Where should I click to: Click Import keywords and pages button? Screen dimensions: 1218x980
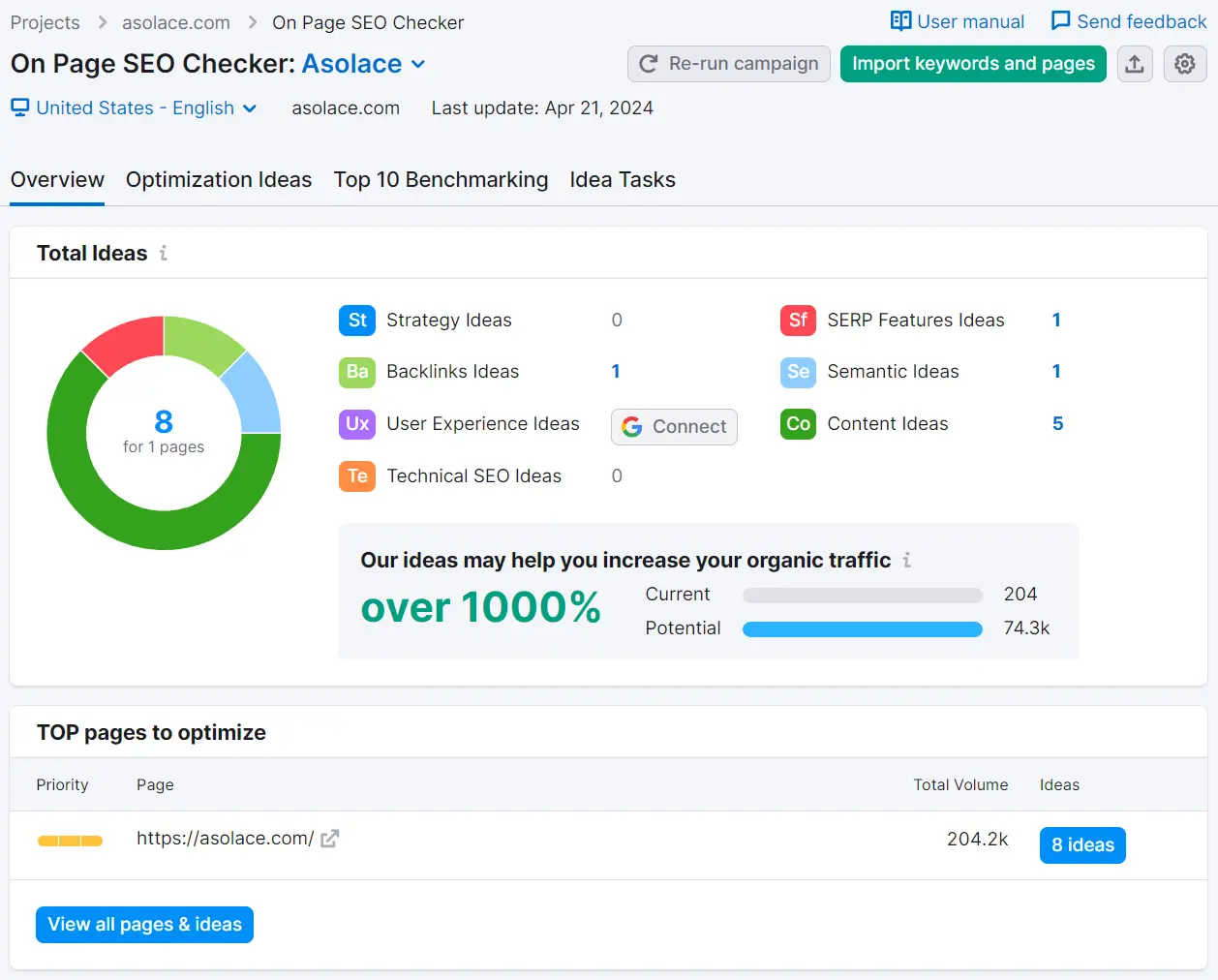pos(973,64)
